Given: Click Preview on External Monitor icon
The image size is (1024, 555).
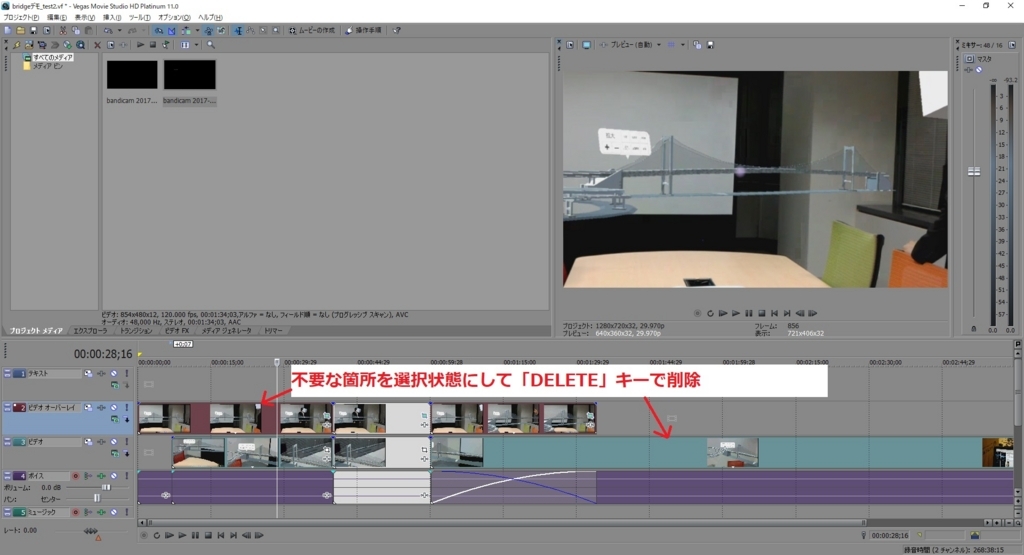Looking at the screenshot, I should tap(586, 45).
